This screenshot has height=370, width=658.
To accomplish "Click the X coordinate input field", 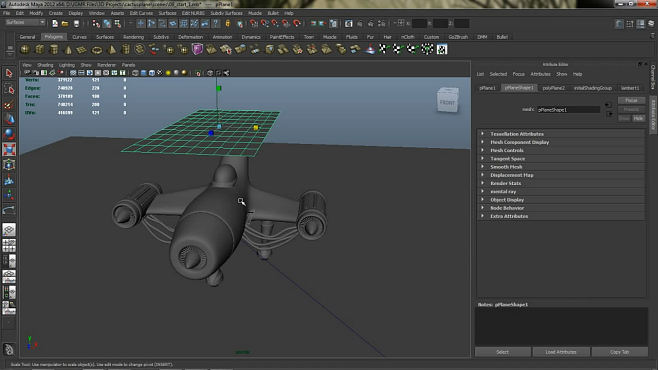I will (419, 23).
